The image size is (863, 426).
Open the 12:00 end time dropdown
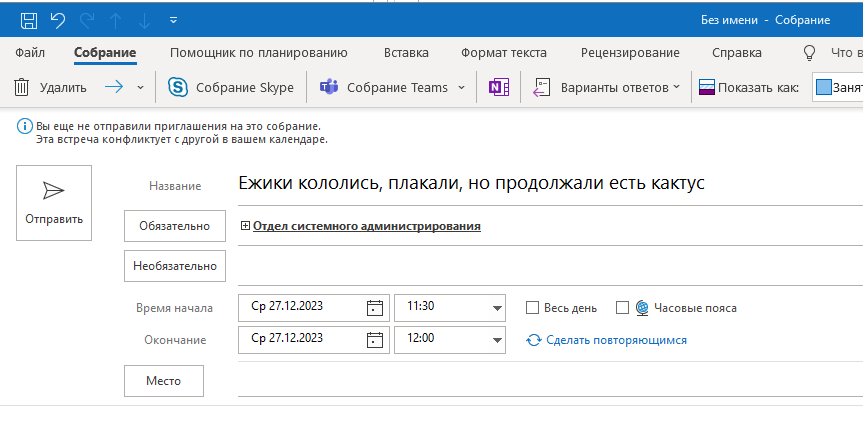(497, 340)
